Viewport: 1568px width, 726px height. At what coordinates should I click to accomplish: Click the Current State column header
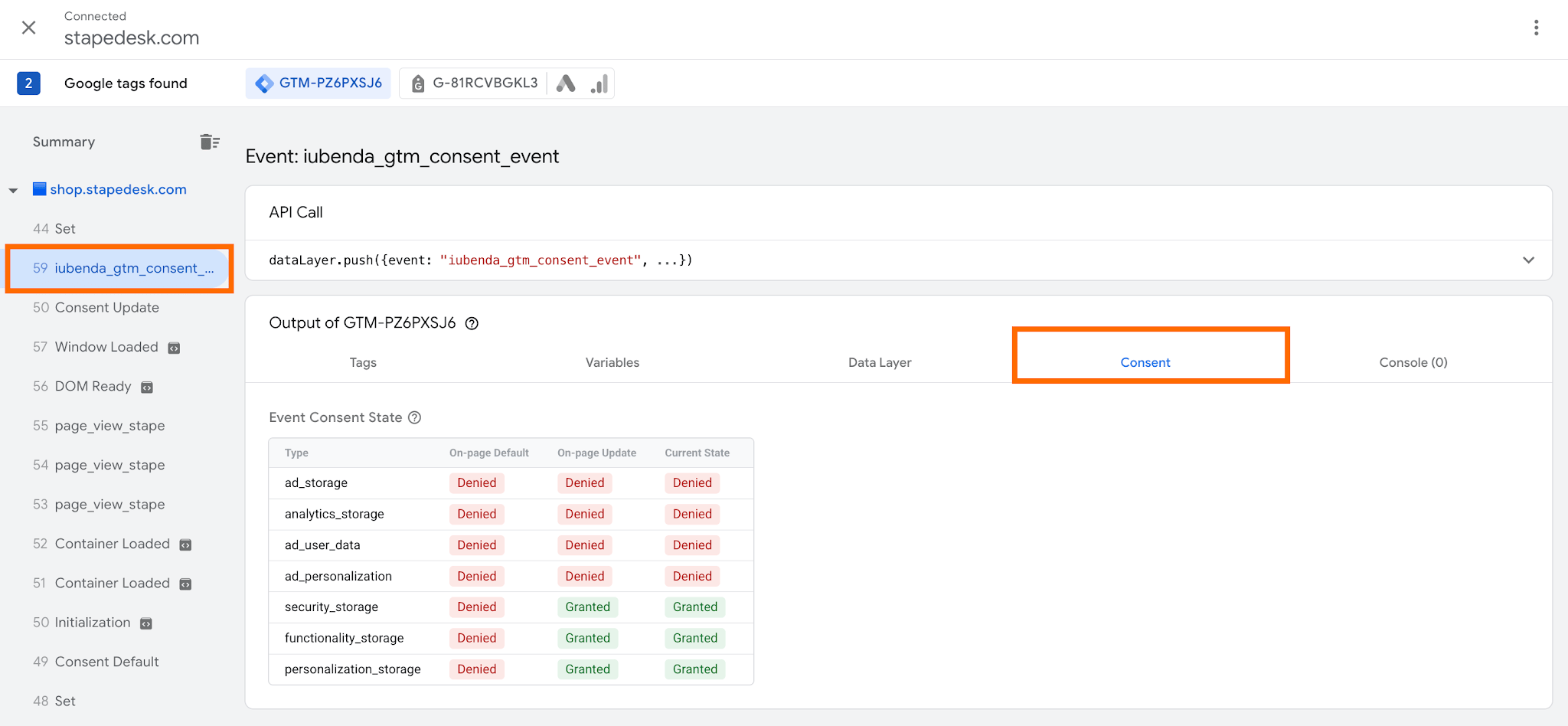[697, 453]
